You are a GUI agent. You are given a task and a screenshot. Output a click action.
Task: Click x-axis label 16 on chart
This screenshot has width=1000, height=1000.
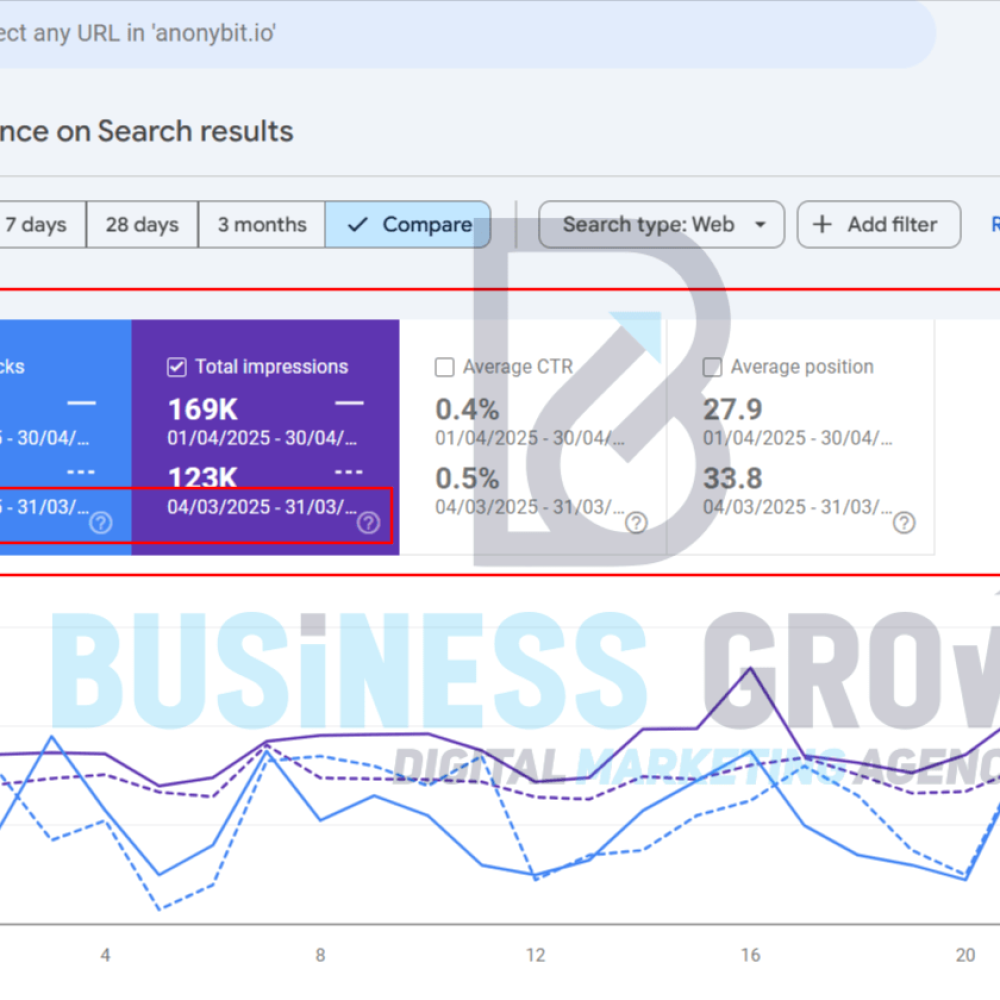coord(751,955)
